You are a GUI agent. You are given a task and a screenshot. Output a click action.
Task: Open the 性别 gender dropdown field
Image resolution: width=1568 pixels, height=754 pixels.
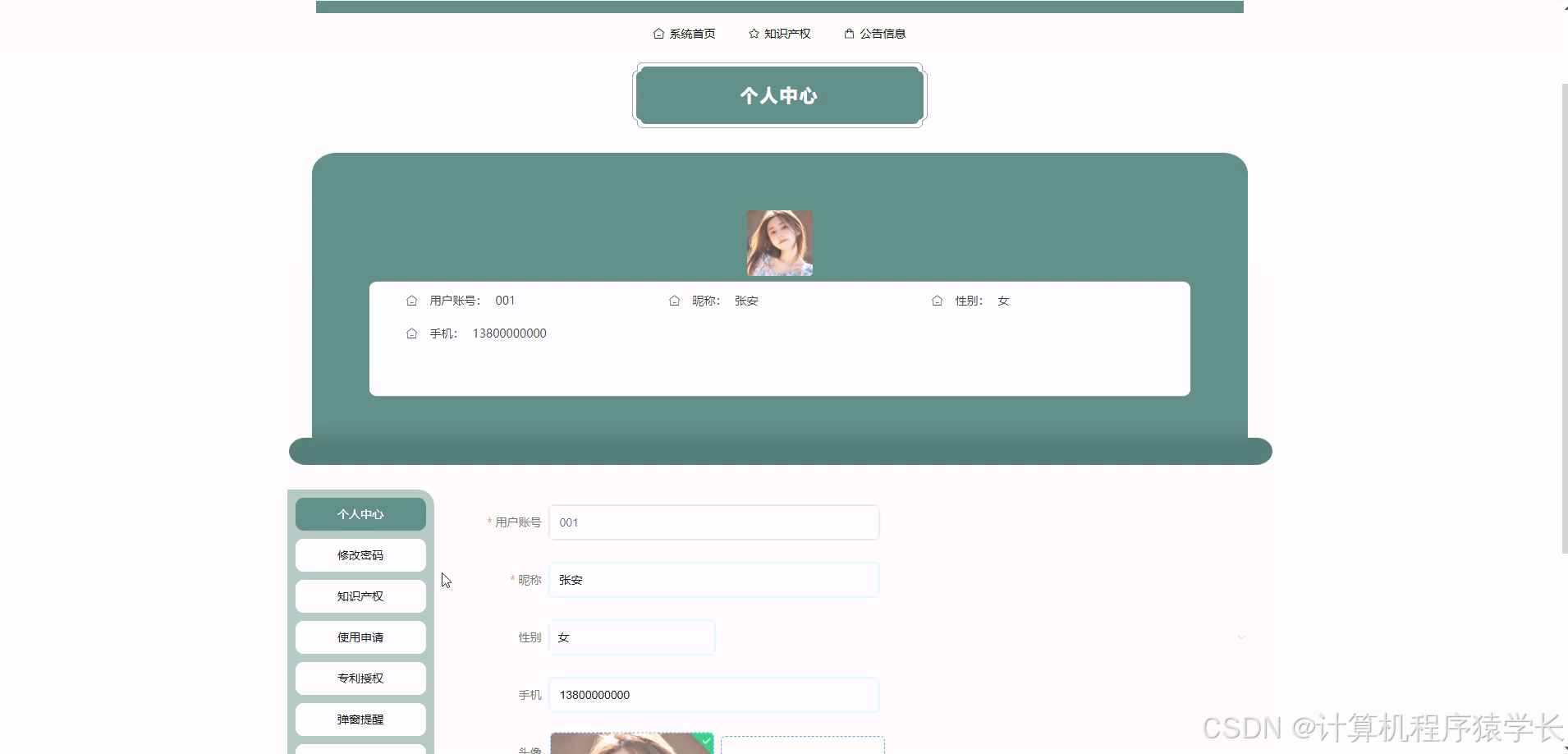click(x=631, y=637)
